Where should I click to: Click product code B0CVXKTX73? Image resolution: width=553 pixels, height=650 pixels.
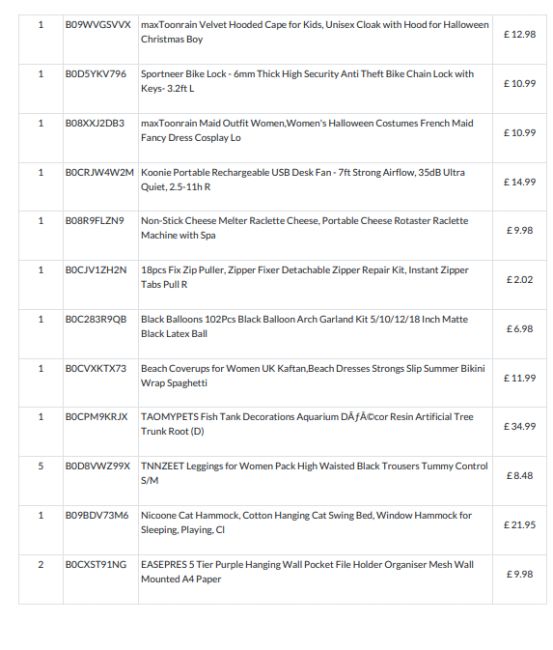tap(96, 369)
